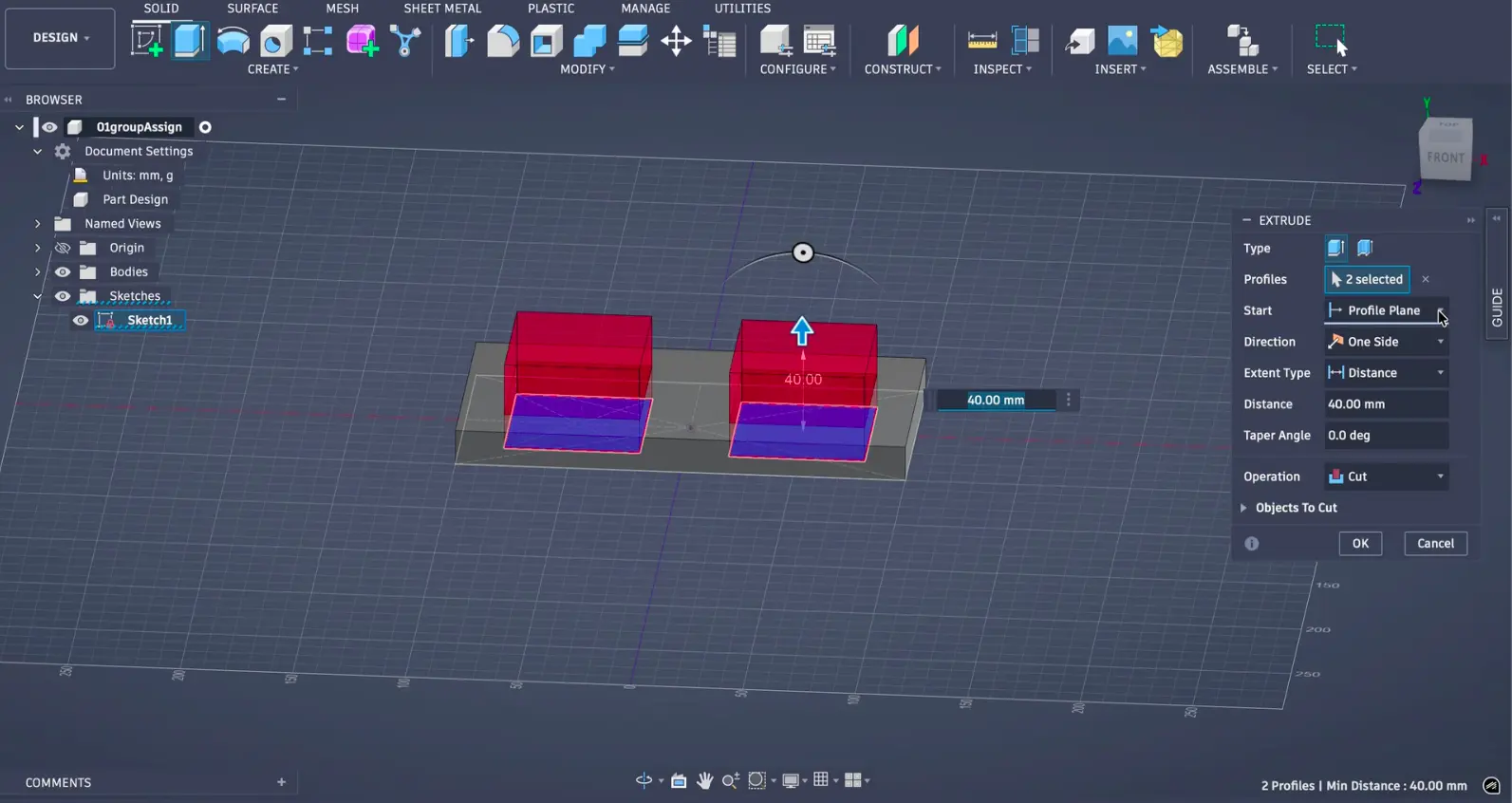This screenshot has width=1512, height=803.
Task: Select the Move/Copy arrows icon
Action: (676, 41)
